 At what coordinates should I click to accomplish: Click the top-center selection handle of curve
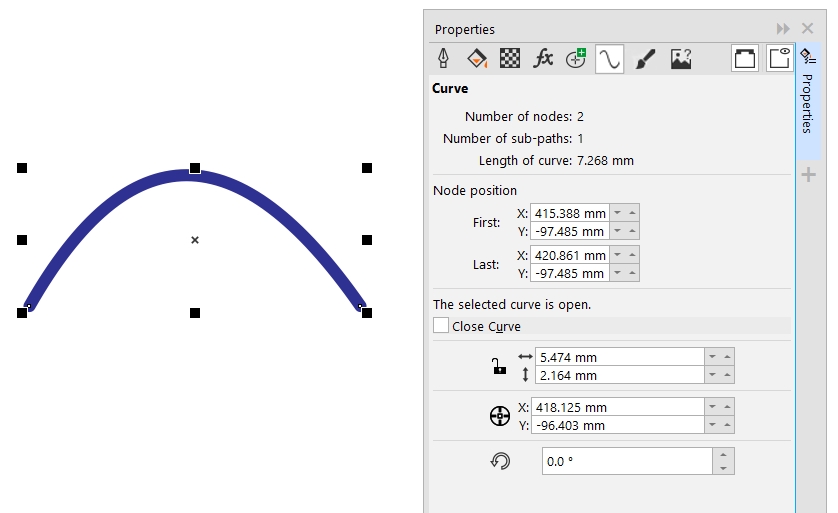click(195, 168)
